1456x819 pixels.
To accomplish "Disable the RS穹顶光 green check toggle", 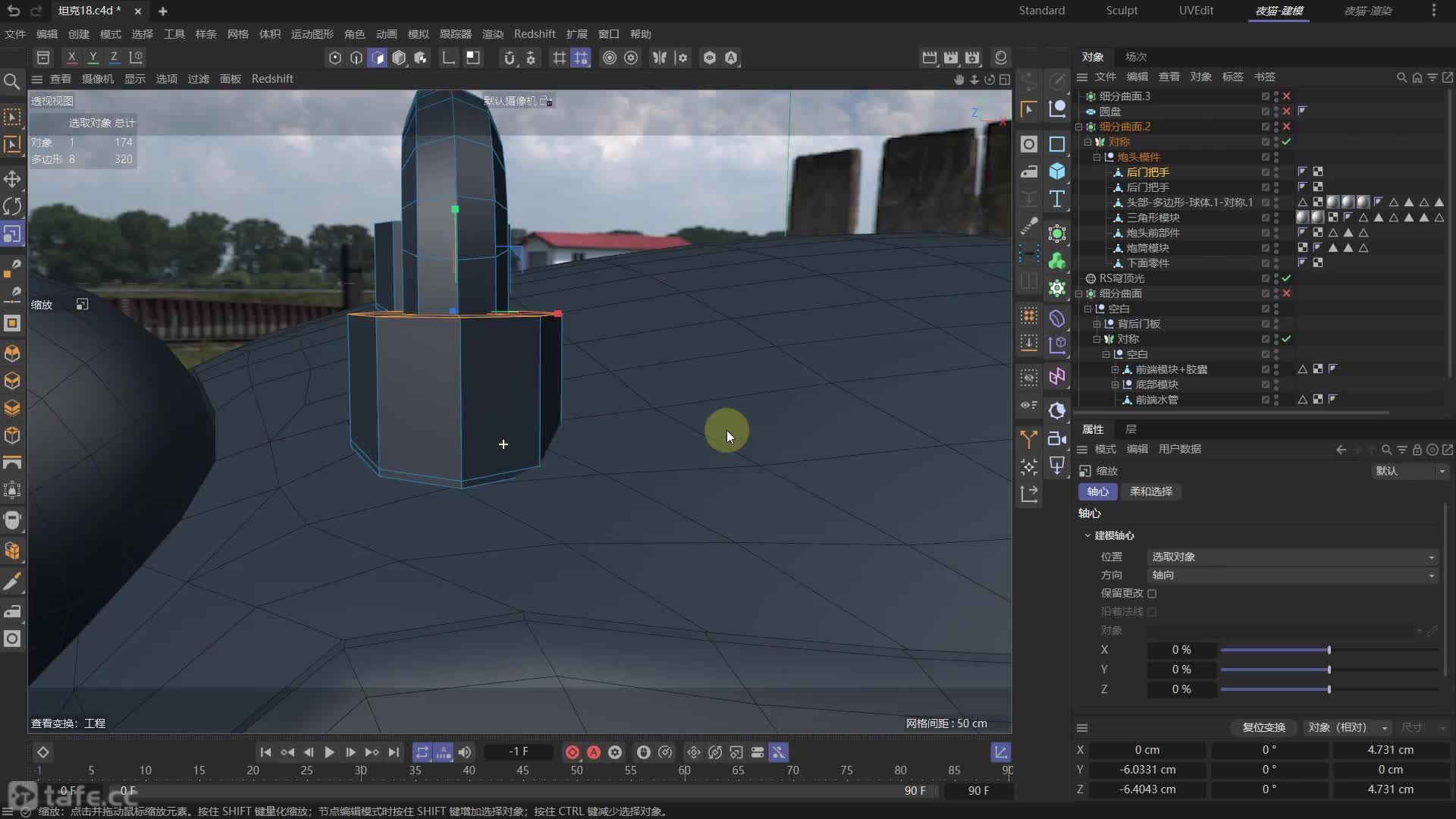I will pos(1287,278).
